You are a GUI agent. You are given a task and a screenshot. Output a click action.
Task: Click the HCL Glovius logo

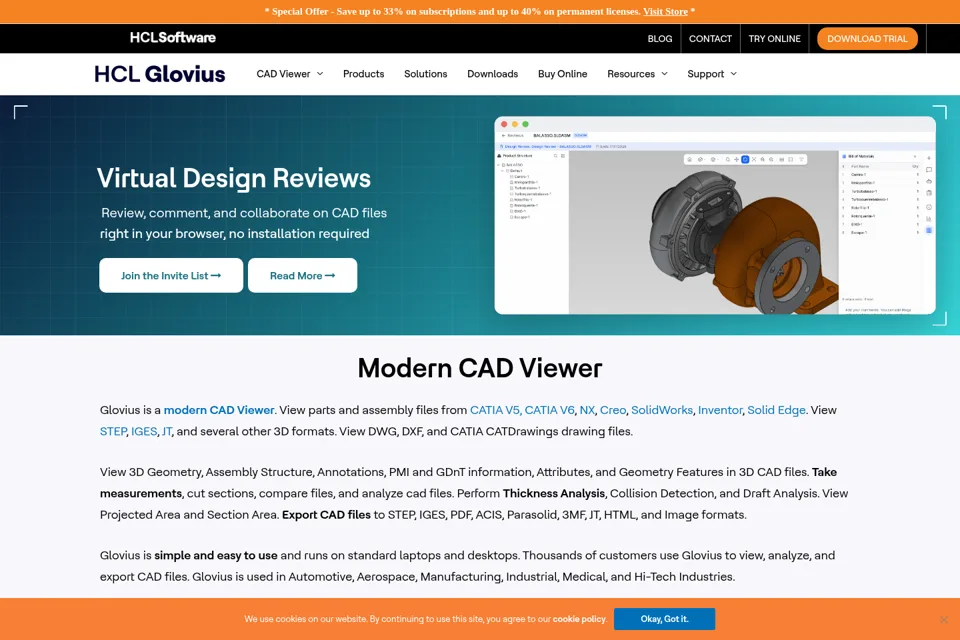(160, 74)
